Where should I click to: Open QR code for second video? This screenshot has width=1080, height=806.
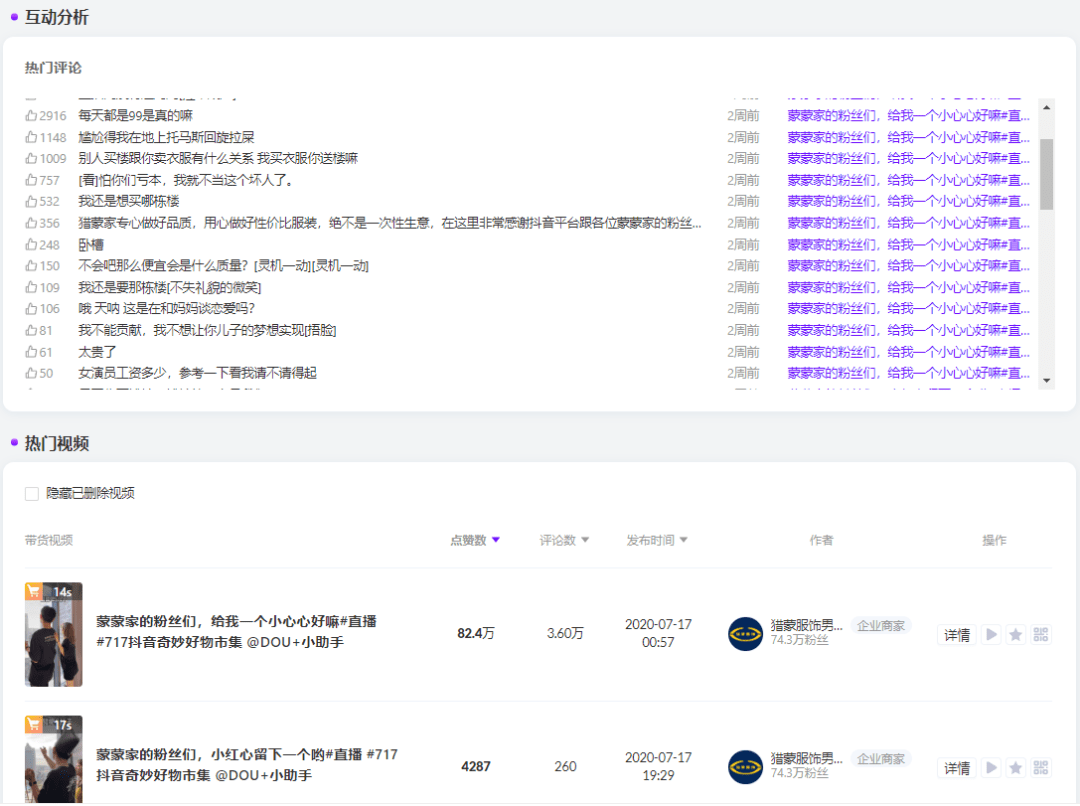(1041, 768)
